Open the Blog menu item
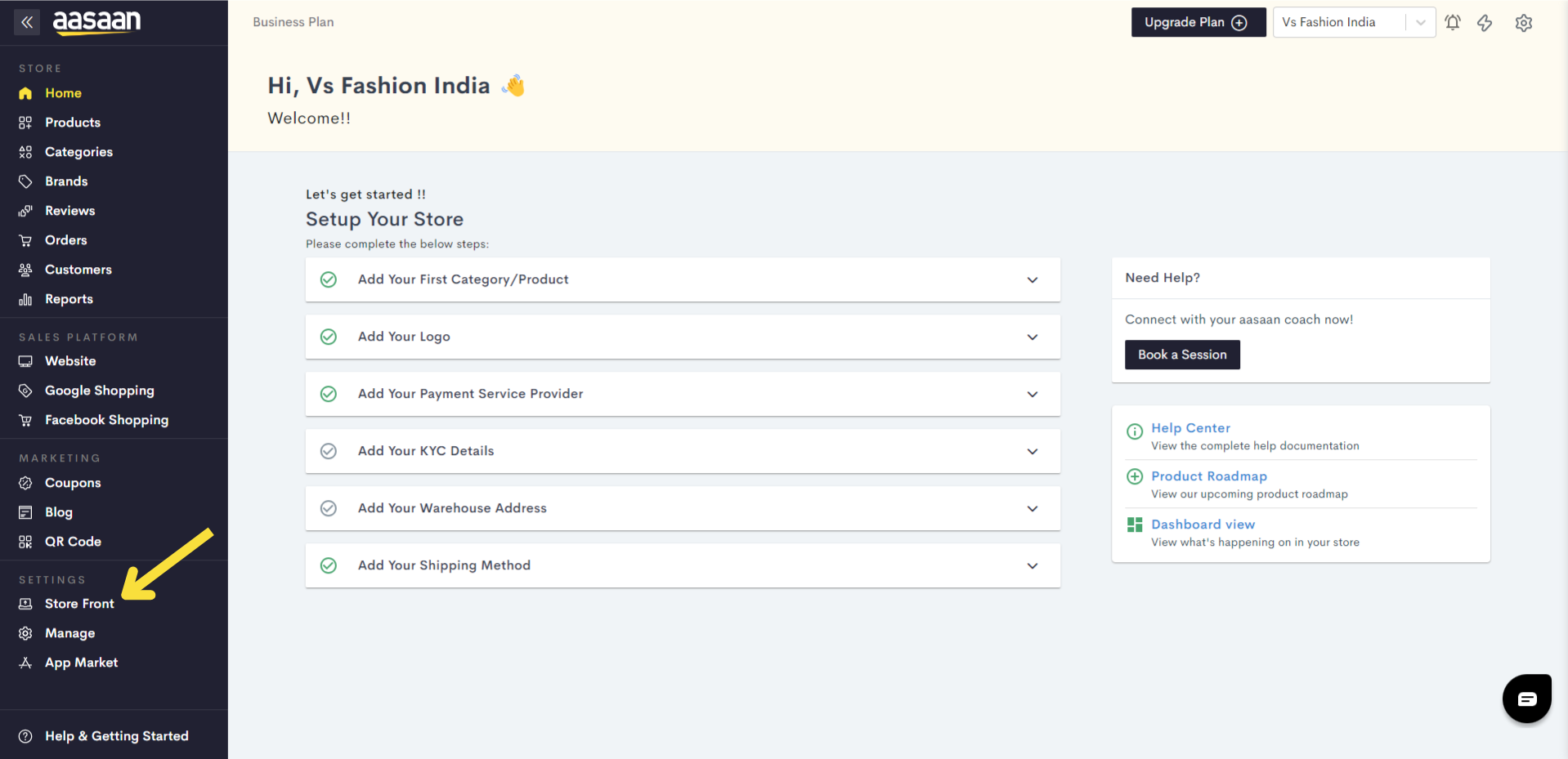 pyautogui.click(x=59, y=512)
